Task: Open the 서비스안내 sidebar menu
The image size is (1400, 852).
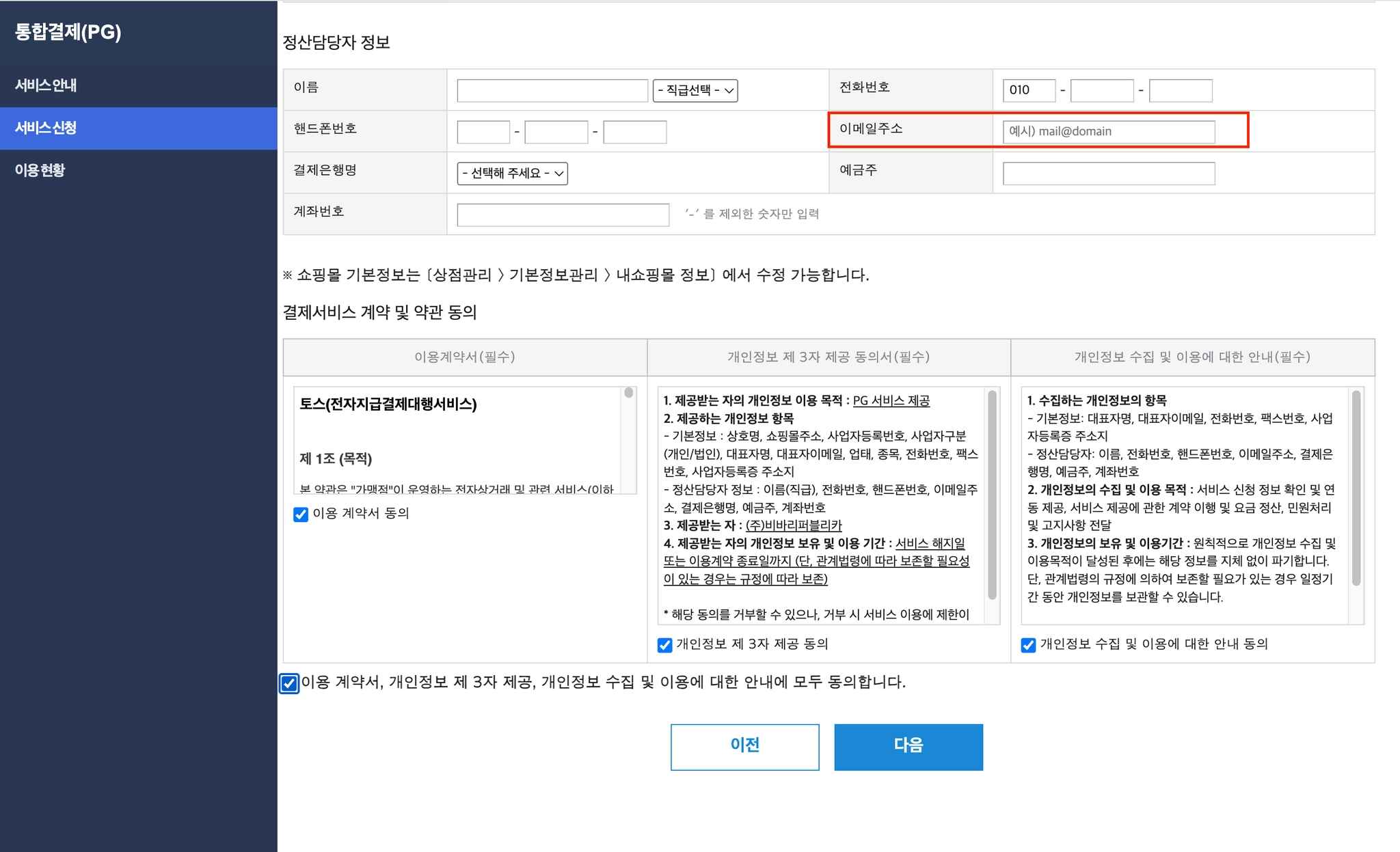Action: coord(46,85)
